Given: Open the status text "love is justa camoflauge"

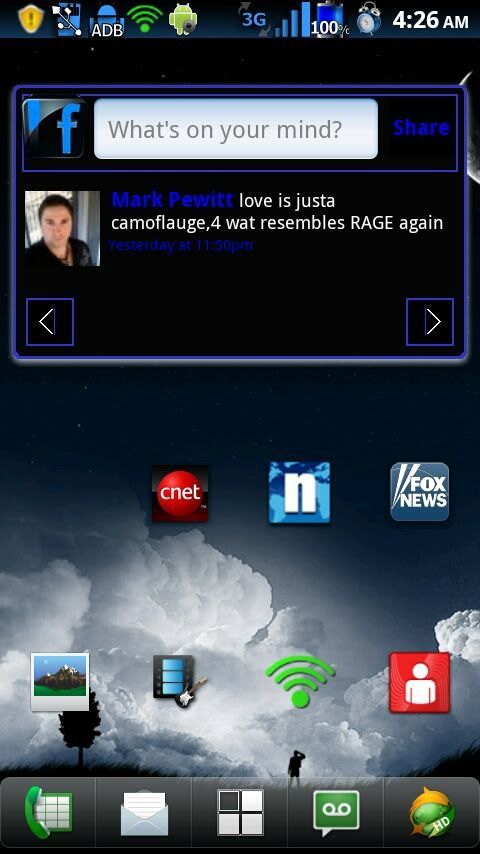Looking at the screenshot, I should pos(277,212).
